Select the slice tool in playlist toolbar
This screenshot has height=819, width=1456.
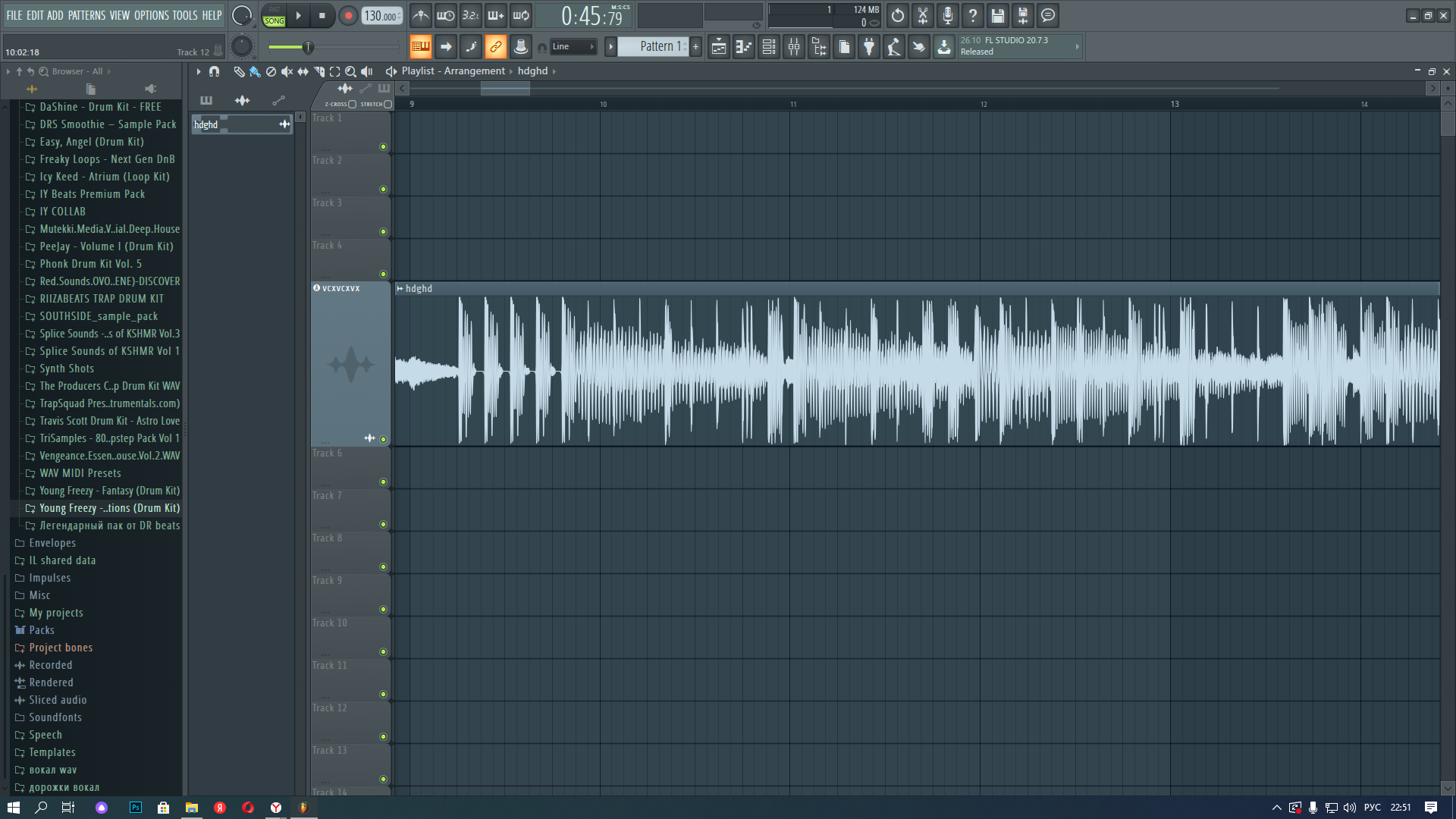click(319, 71)
